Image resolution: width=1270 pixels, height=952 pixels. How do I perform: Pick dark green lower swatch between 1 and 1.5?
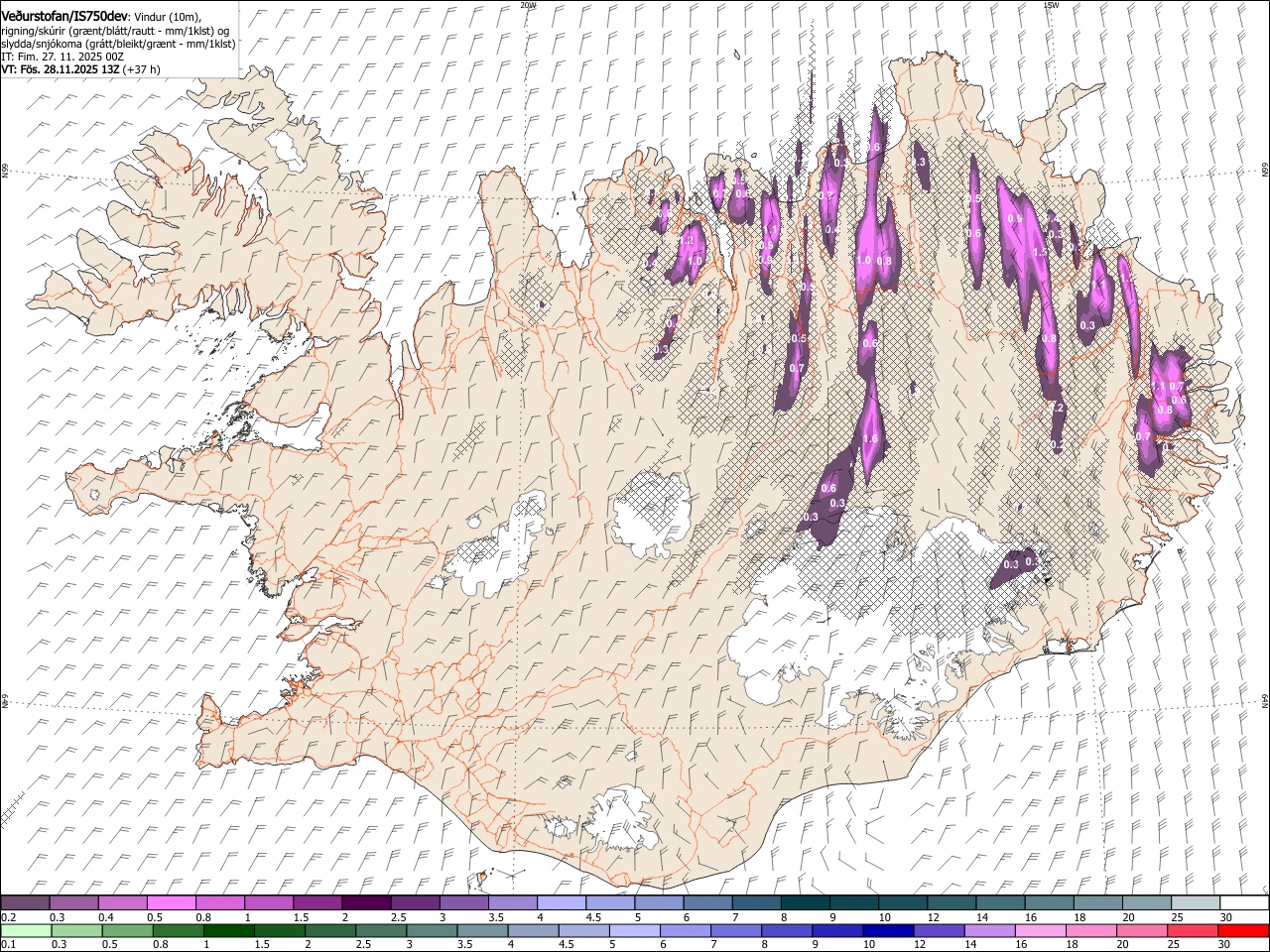[229, 931]
